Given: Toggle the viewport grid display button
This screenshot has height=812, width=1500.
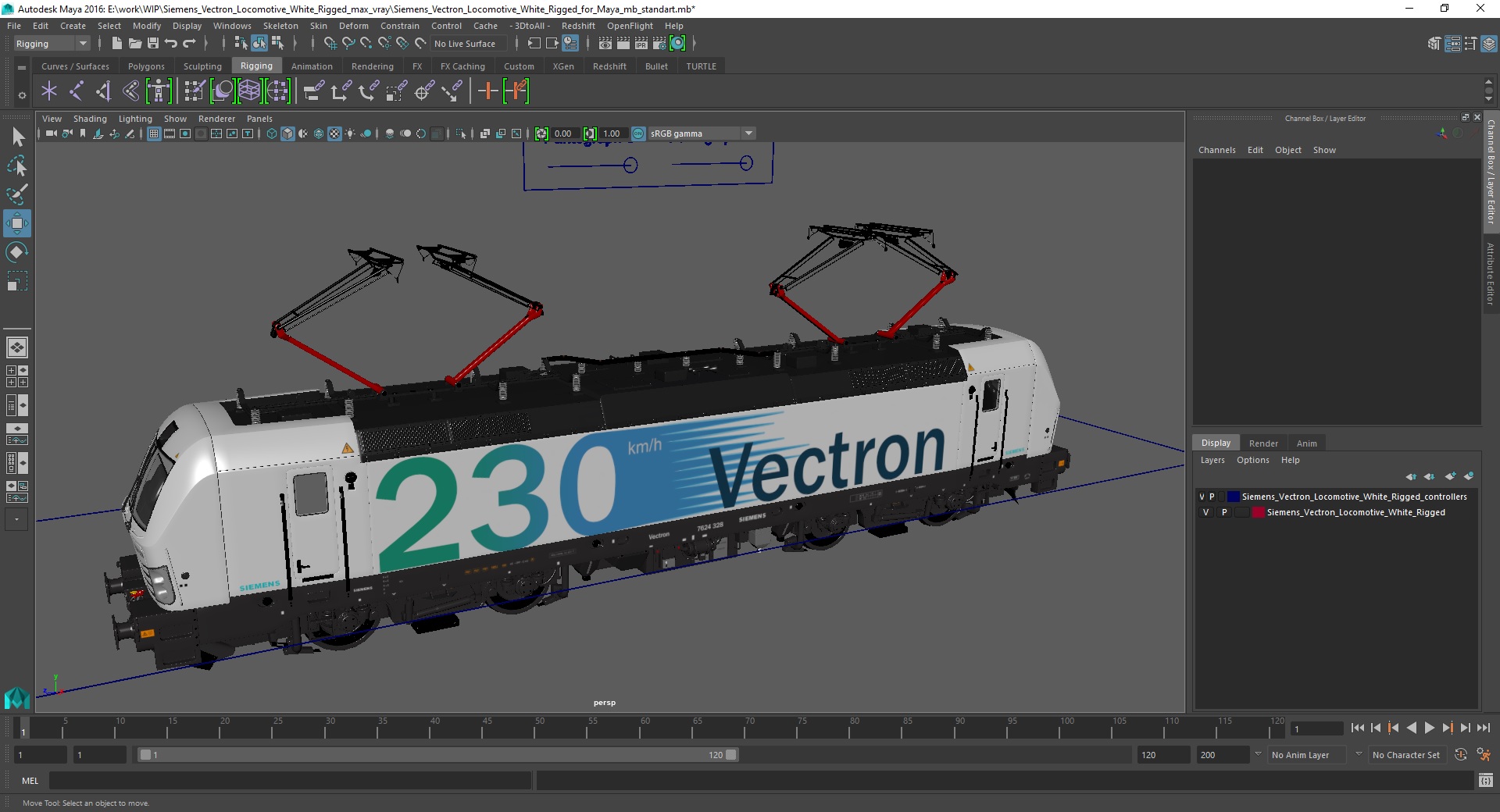Looking at the screenshot, I should (154, 134).
